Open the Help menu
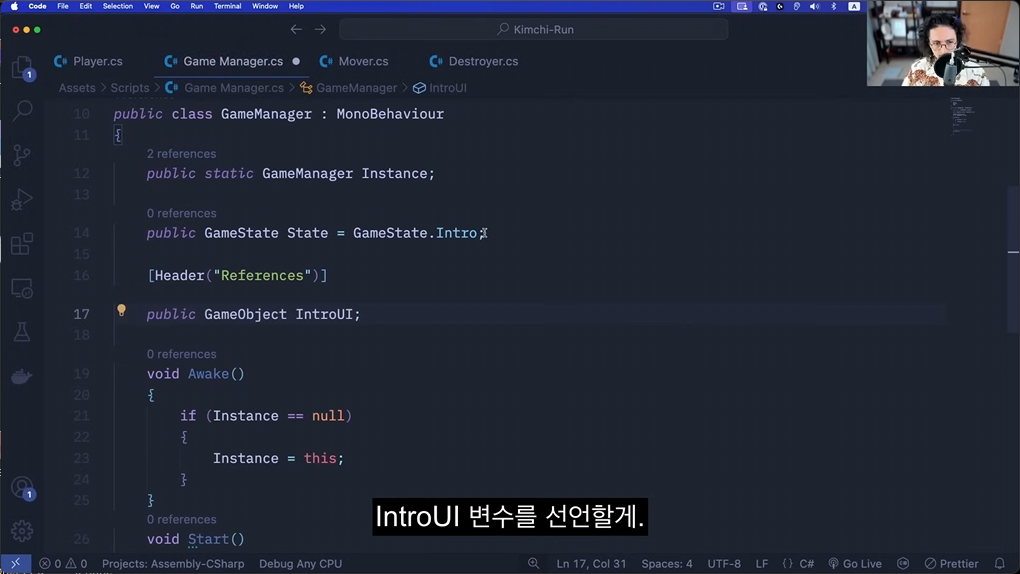Viewport: 1020px width, 574px height. 296,6
